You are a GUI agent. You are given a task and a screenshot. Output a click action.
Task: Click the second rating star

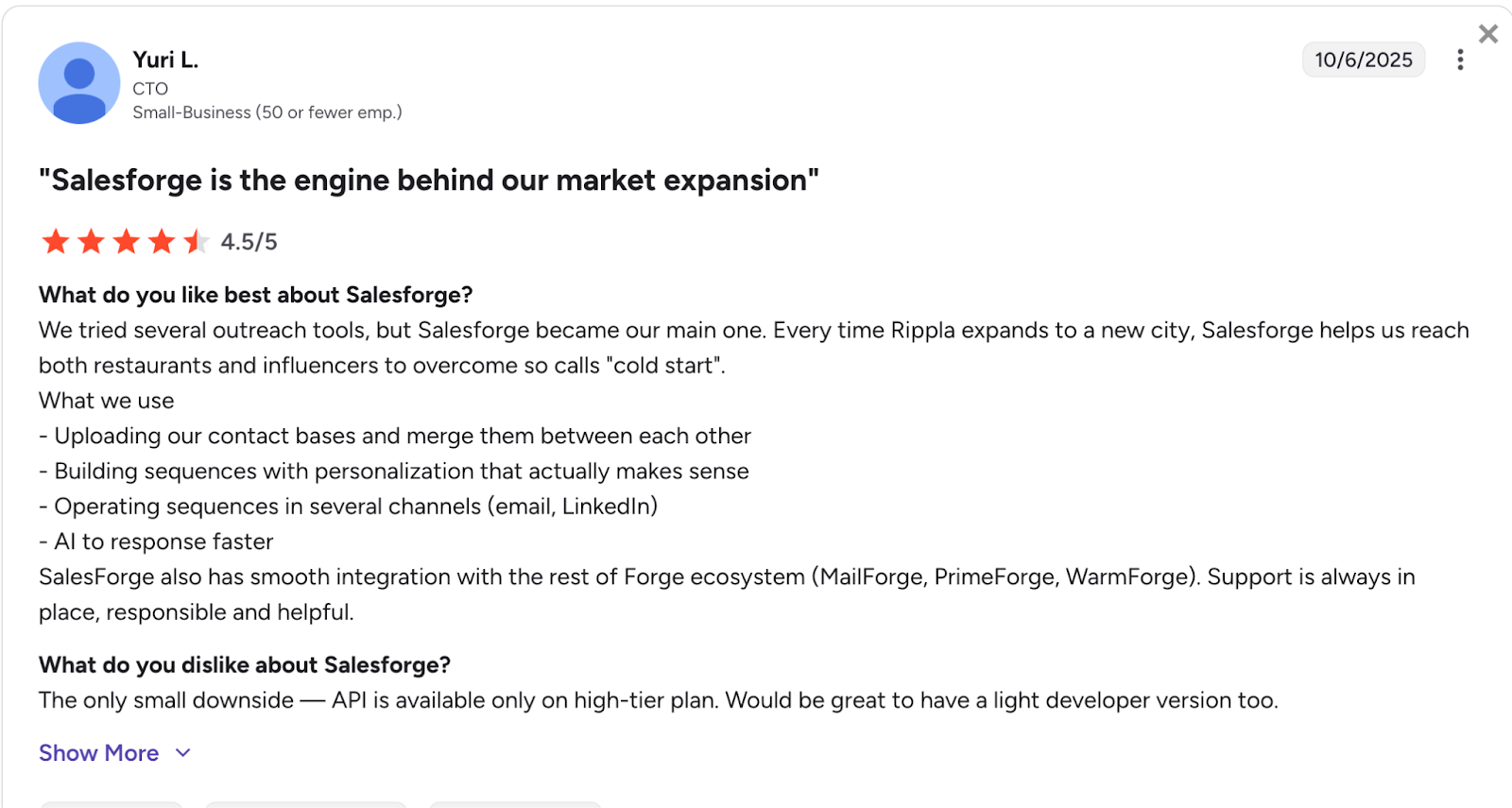pos(92,242)
